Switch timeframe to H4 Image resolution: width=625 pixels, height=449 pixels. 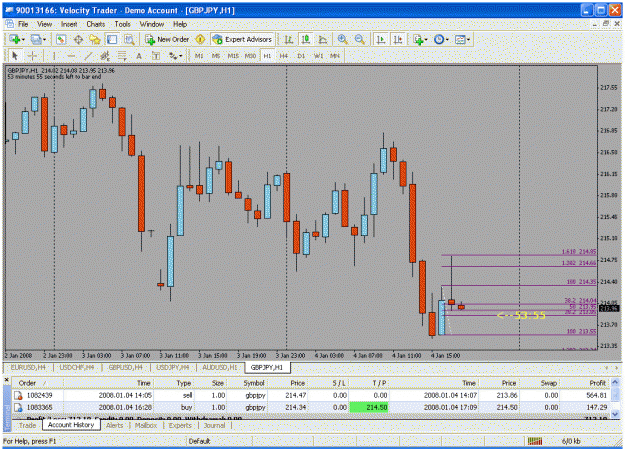pyautogui.click(x=283, y=56)
